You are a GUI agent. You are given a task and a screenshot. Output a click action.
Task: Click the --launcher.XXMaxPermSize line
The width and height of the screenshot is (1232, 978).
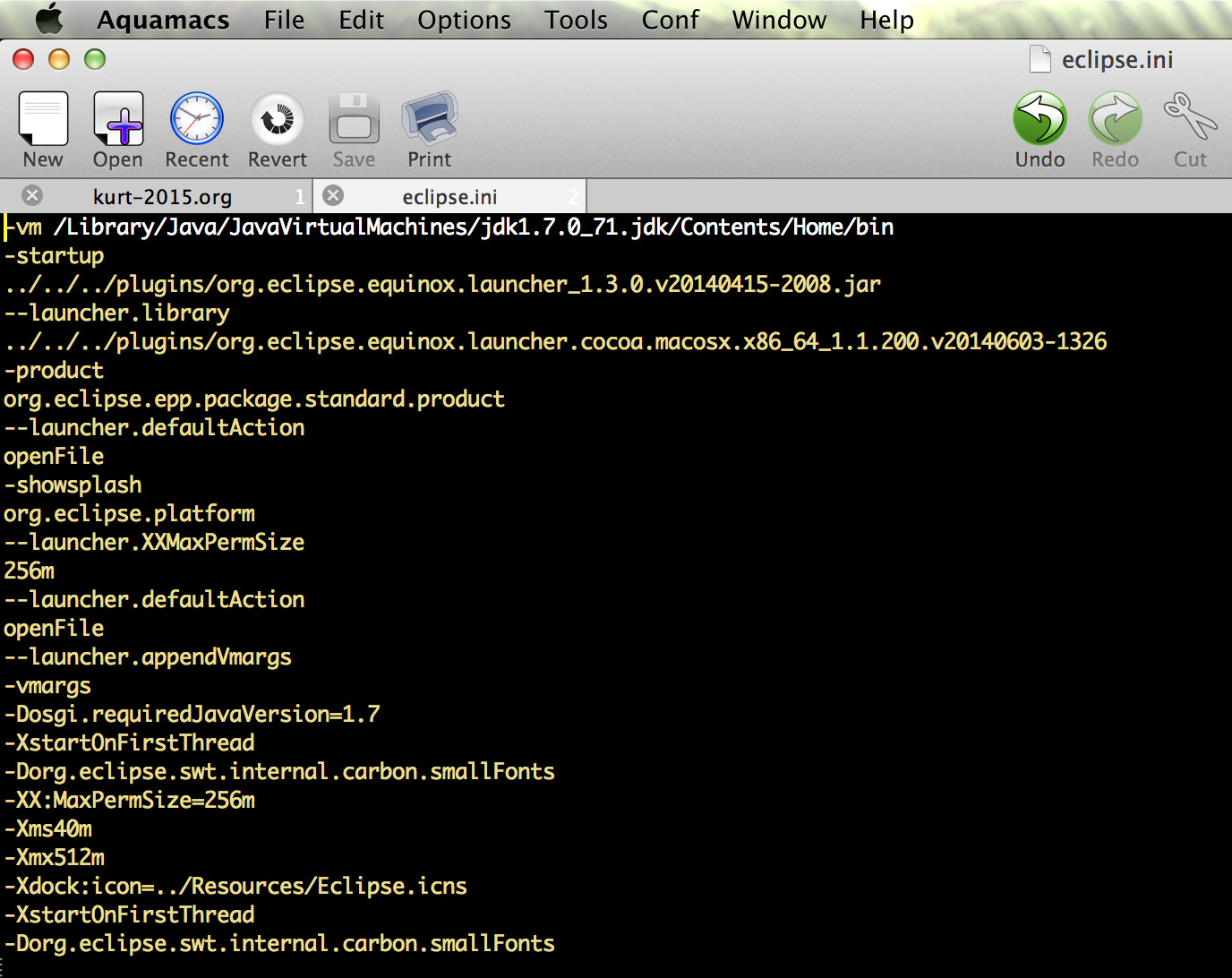(154, 542)
